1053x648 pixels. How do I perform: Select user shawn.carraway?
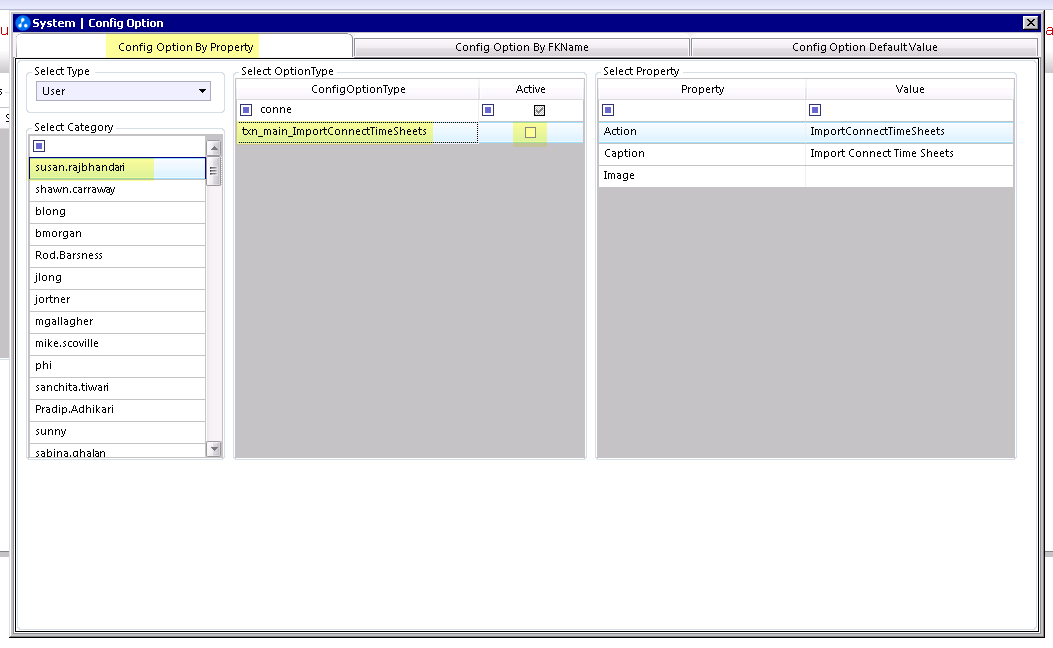[118, 189]
